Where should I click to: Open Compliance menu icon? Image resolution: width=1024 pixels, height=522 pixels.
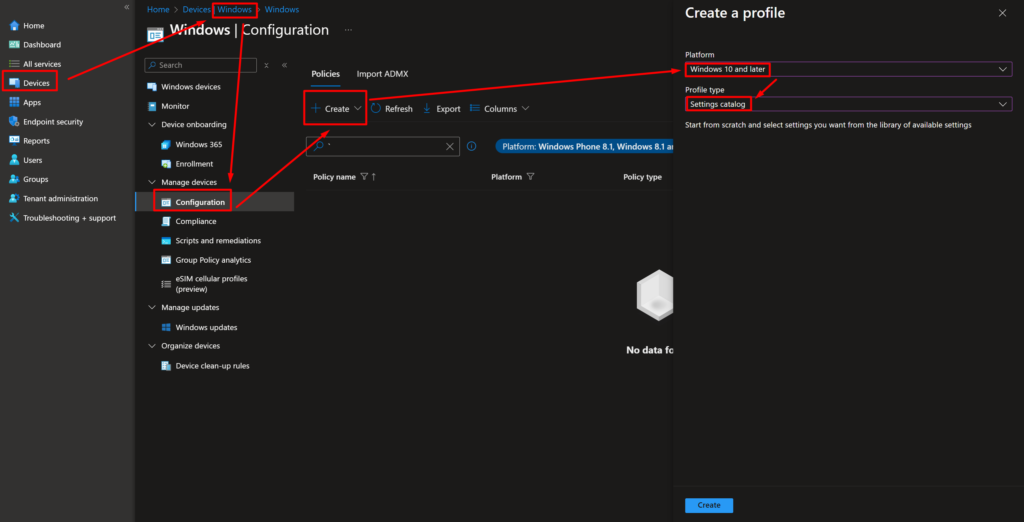click(166, 221)
